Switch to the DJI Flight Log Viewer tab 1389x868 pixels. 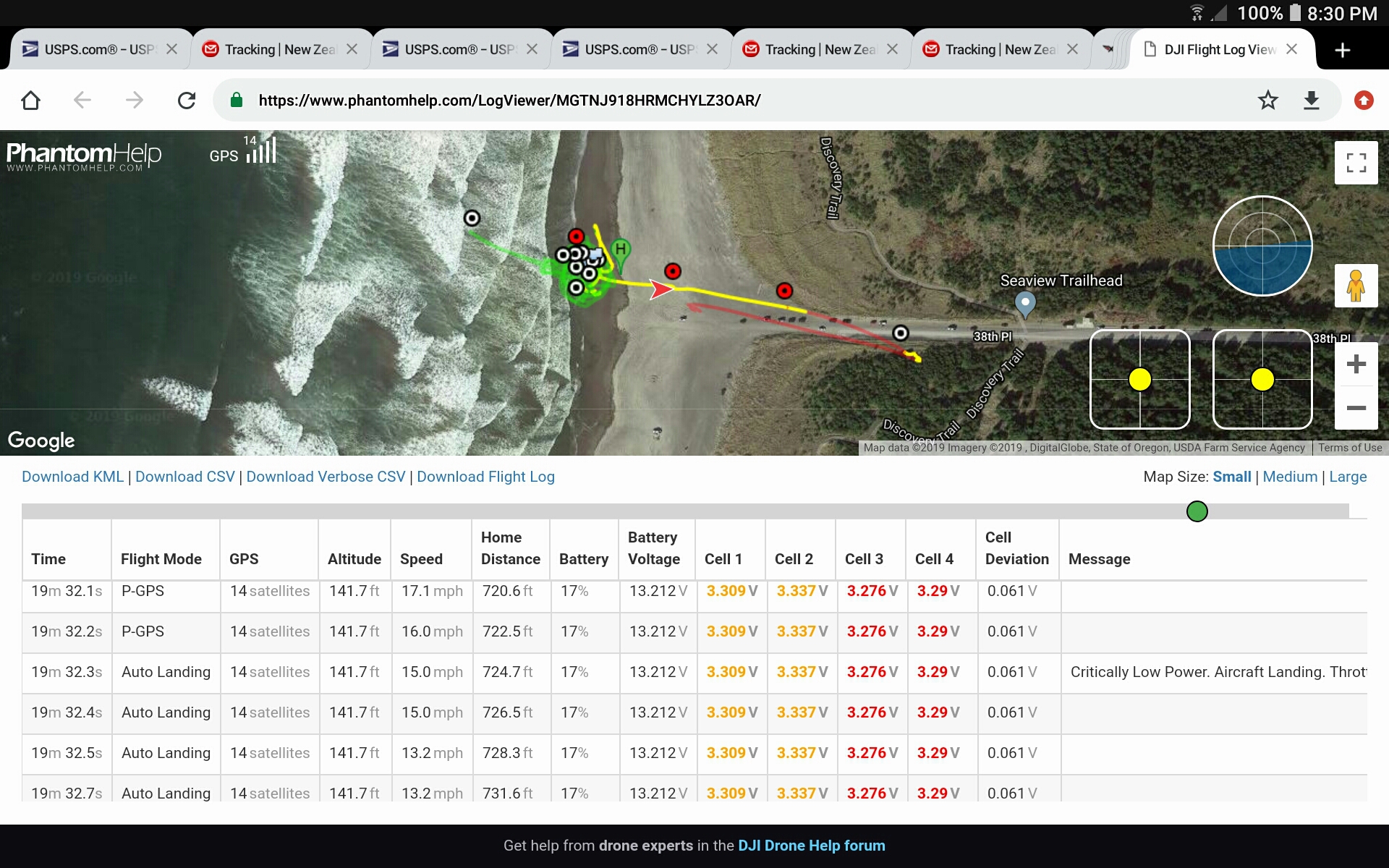click(1220, 49)
